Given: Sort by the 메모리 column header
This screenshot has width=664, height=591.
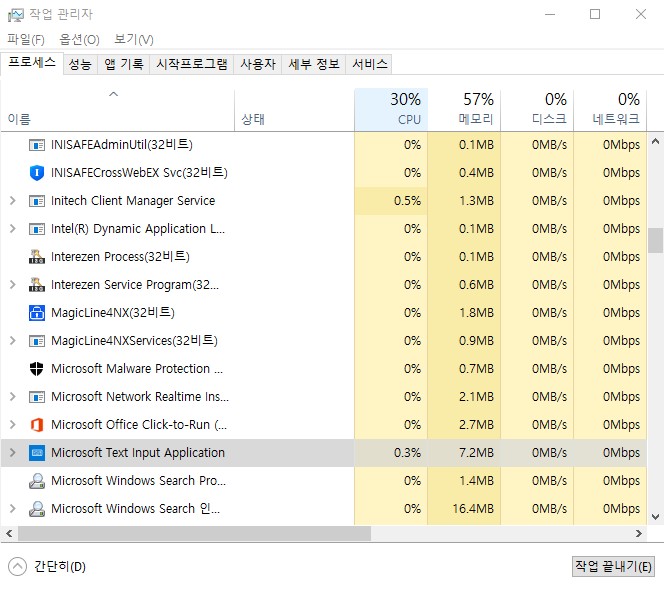Looking at the screenshot, I should pyautogui.click(x=464, y=110).
